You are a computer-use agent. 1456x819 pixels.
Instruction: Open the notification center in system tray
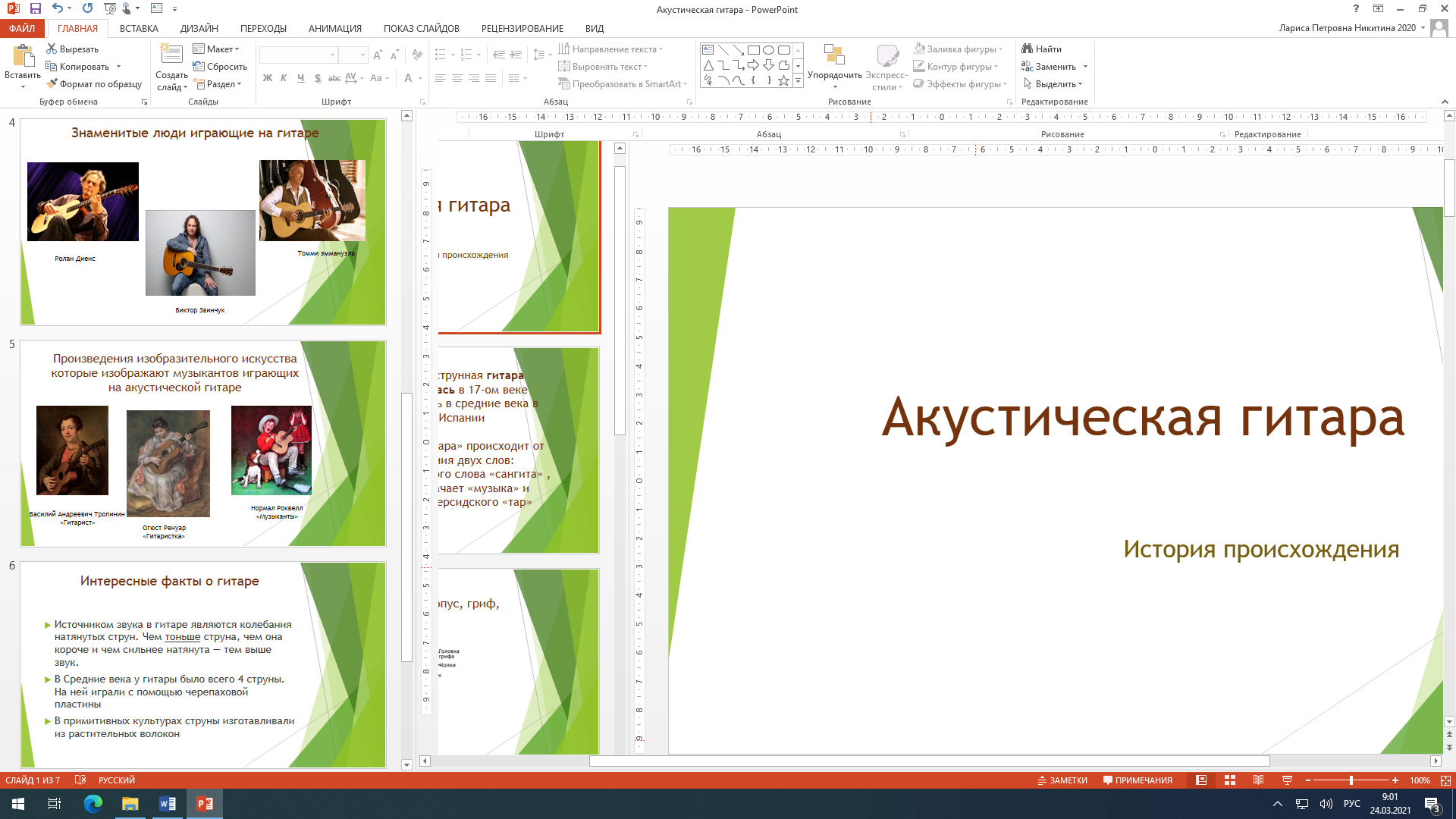point(1432,804)
